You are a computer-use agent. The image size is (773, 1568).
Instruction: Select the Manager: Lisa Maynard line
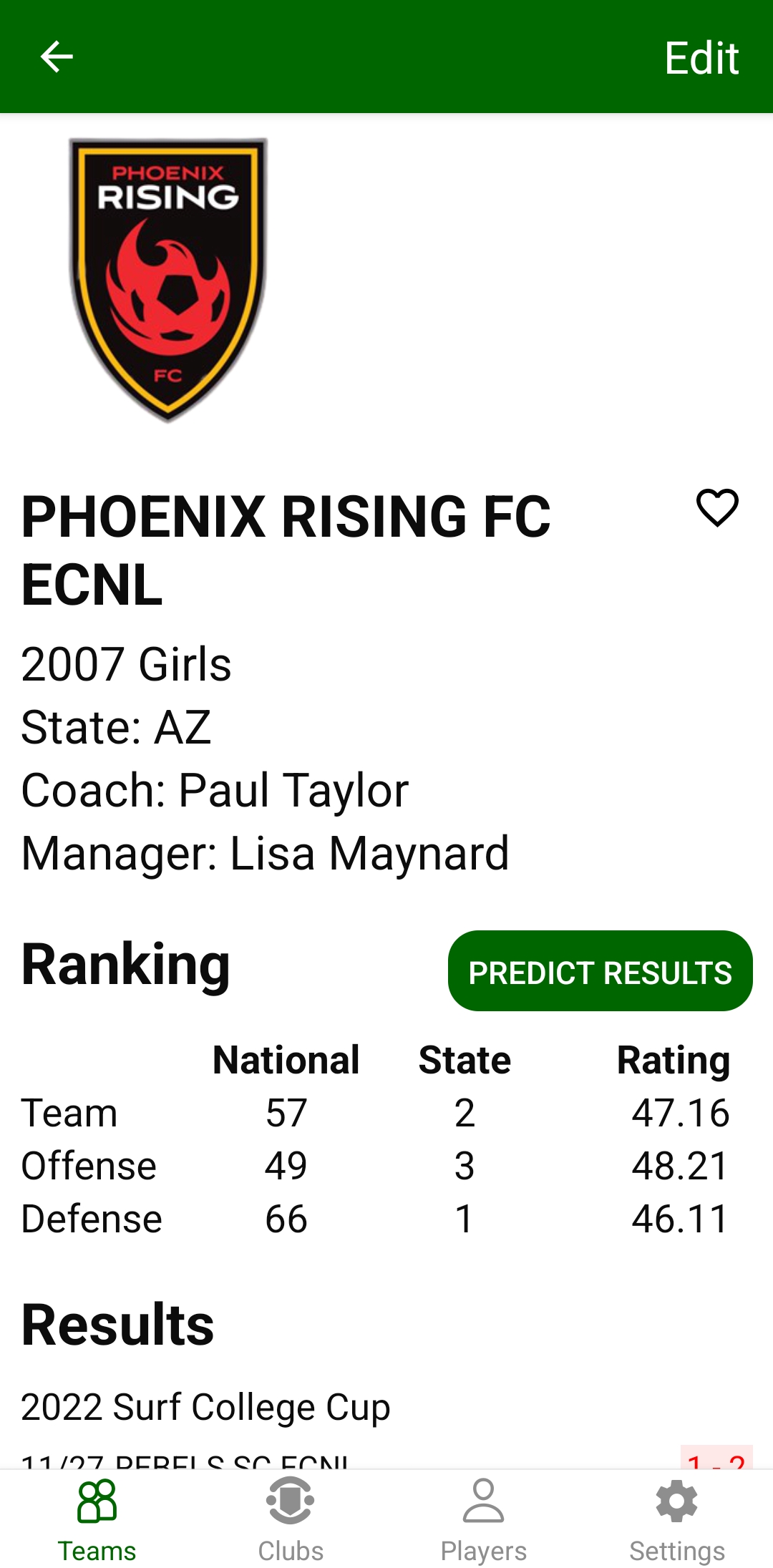click(265, 854)
